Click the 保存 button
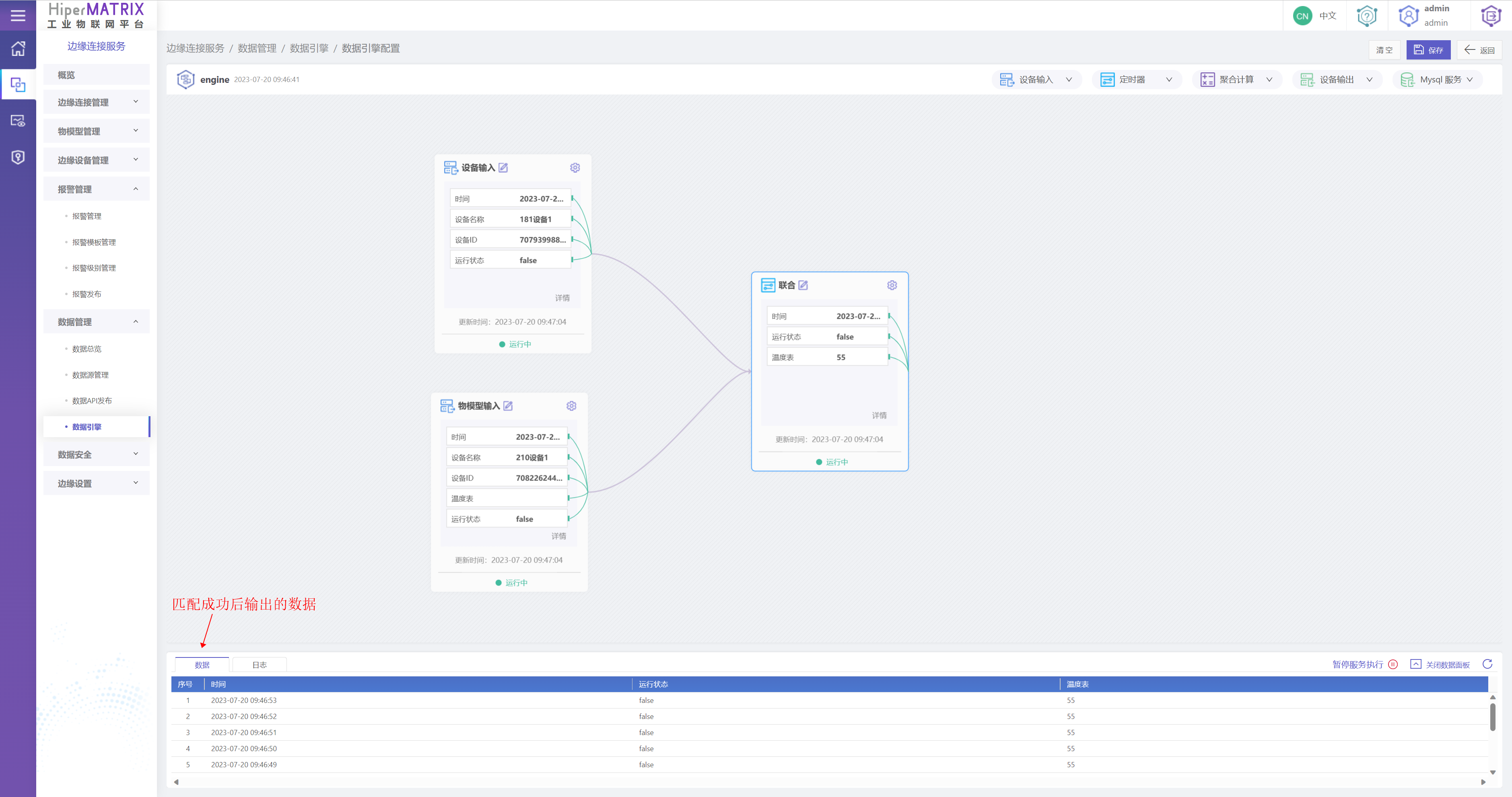Screen dimensions: 1512x797 [x=1428, y=50]
